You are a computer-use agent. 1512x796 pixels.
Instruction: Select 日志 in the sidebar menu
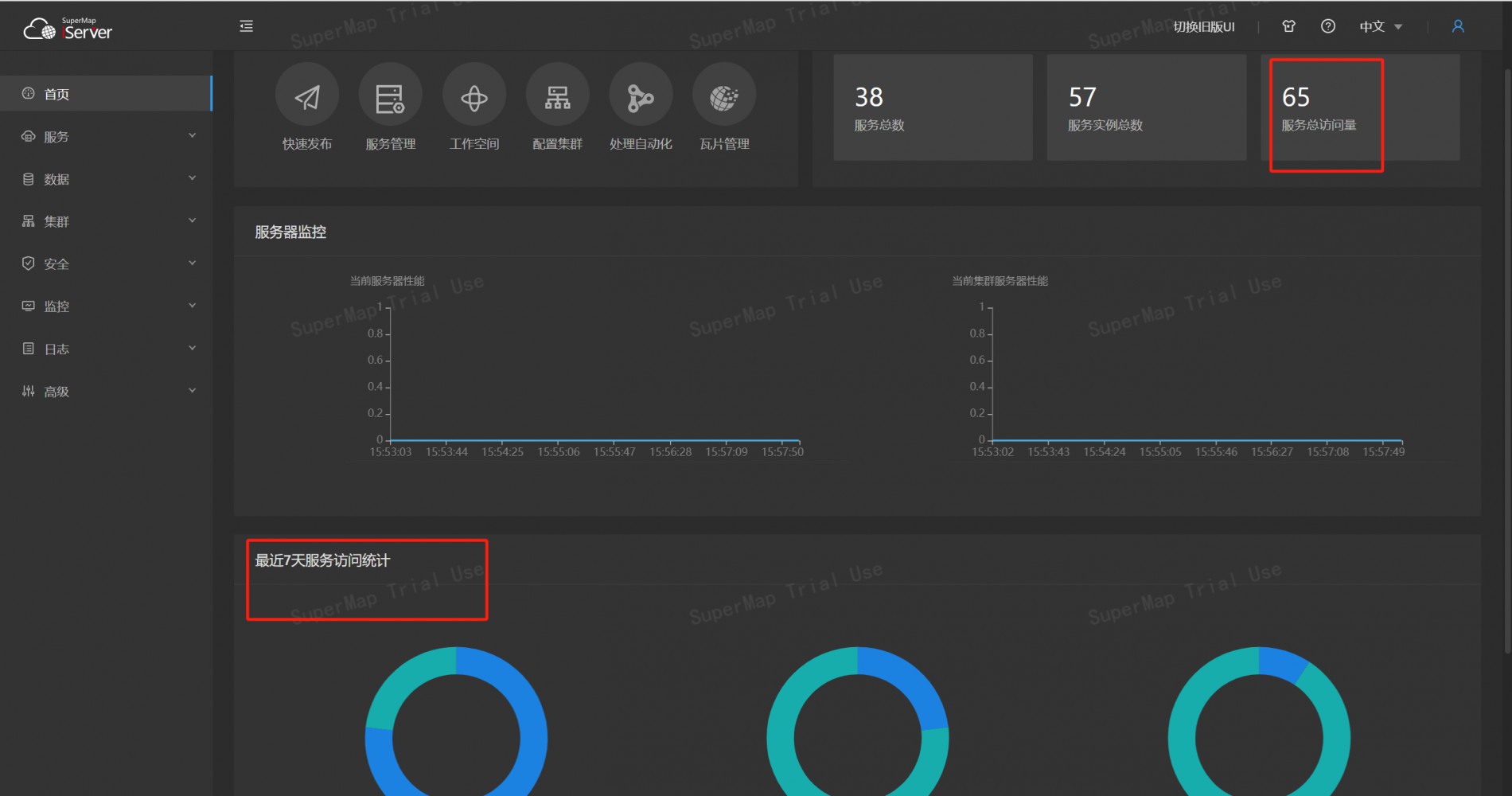[106, 349]
